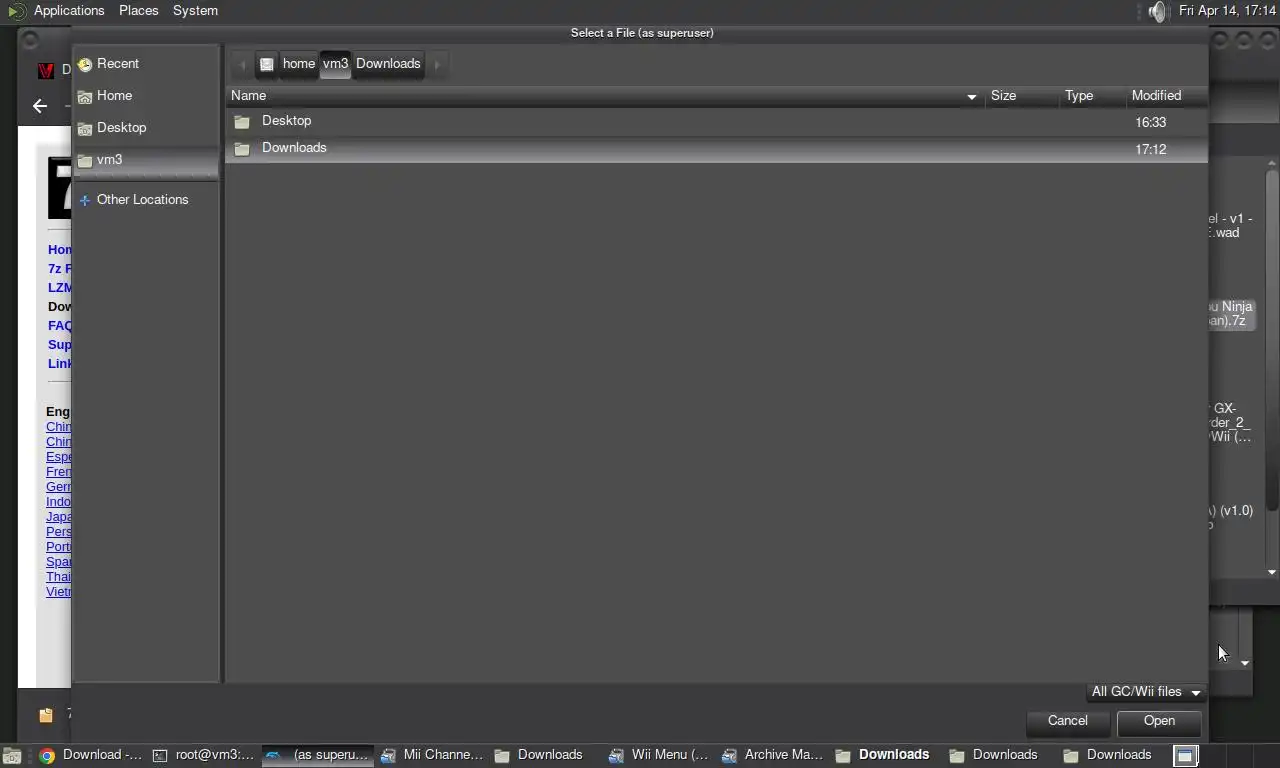Switch to the Chrome Download taskbar window
Viewport: 1280px width, 768px height.
tap(91, 755)
